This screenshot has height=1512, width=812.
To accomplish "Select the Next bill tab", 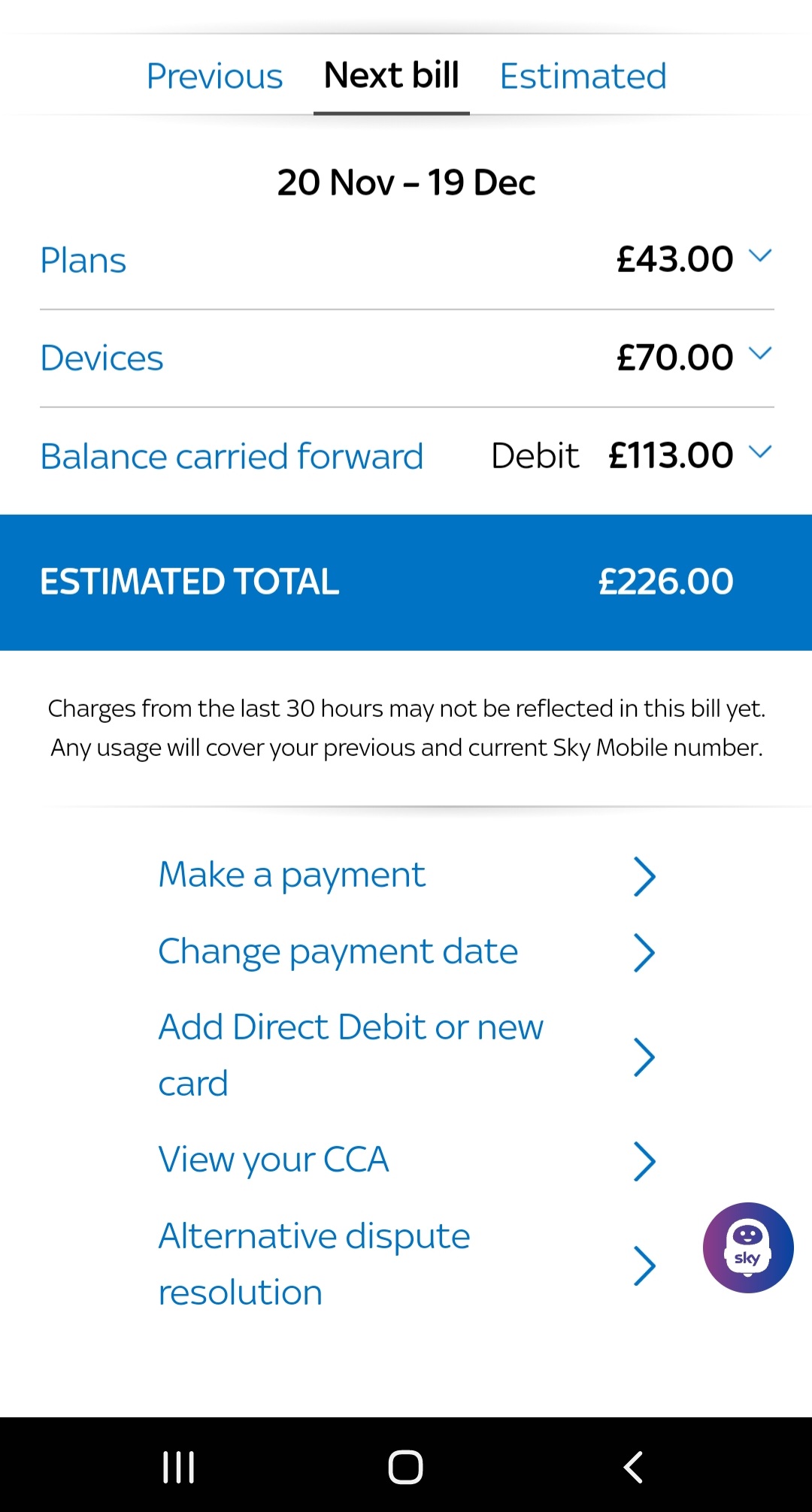I will [x=391, y=76].
